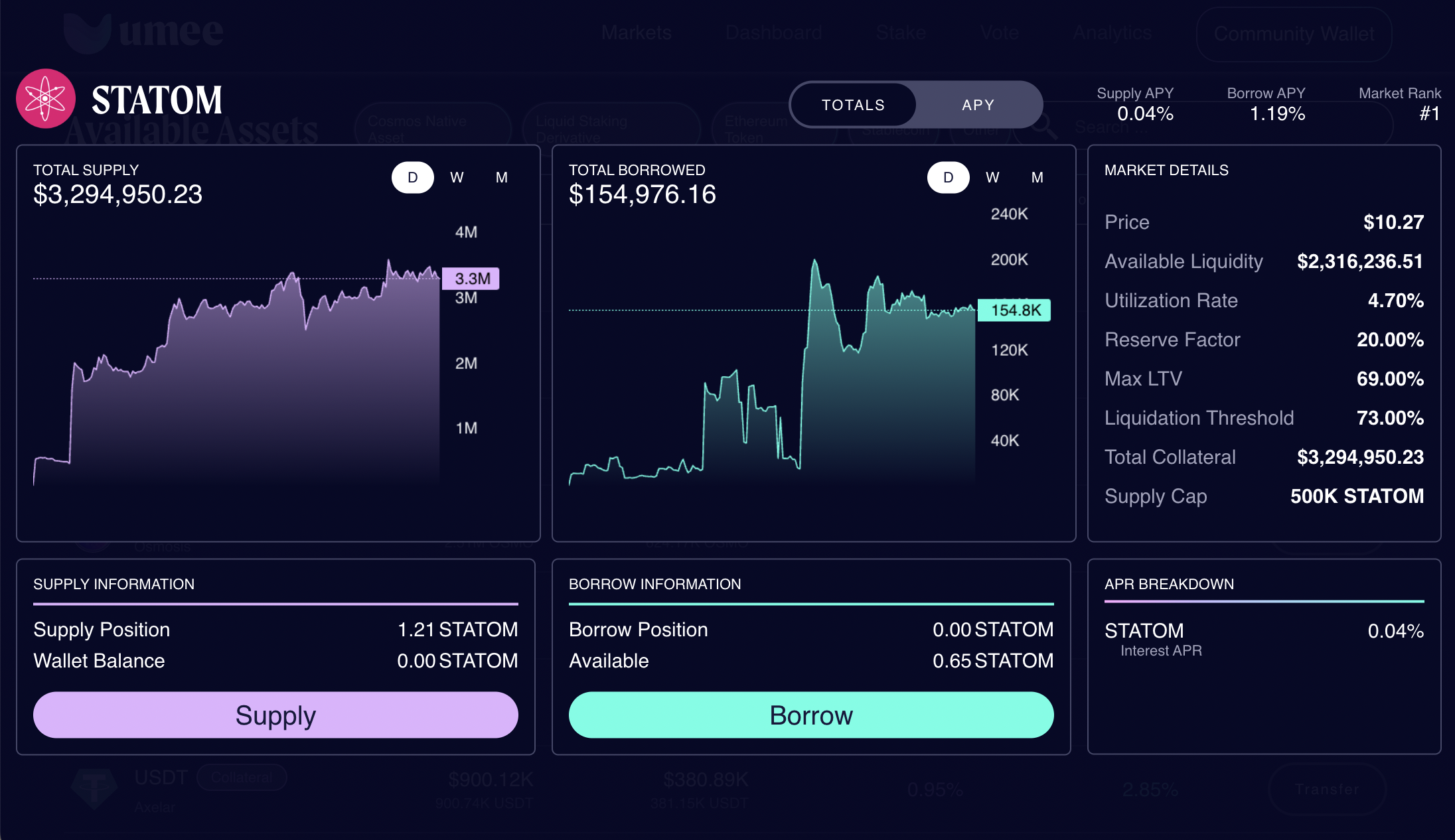Switch the view toggle to APY
The image size is (1455, 840).
pyautogui.click(x=978, y=105)
